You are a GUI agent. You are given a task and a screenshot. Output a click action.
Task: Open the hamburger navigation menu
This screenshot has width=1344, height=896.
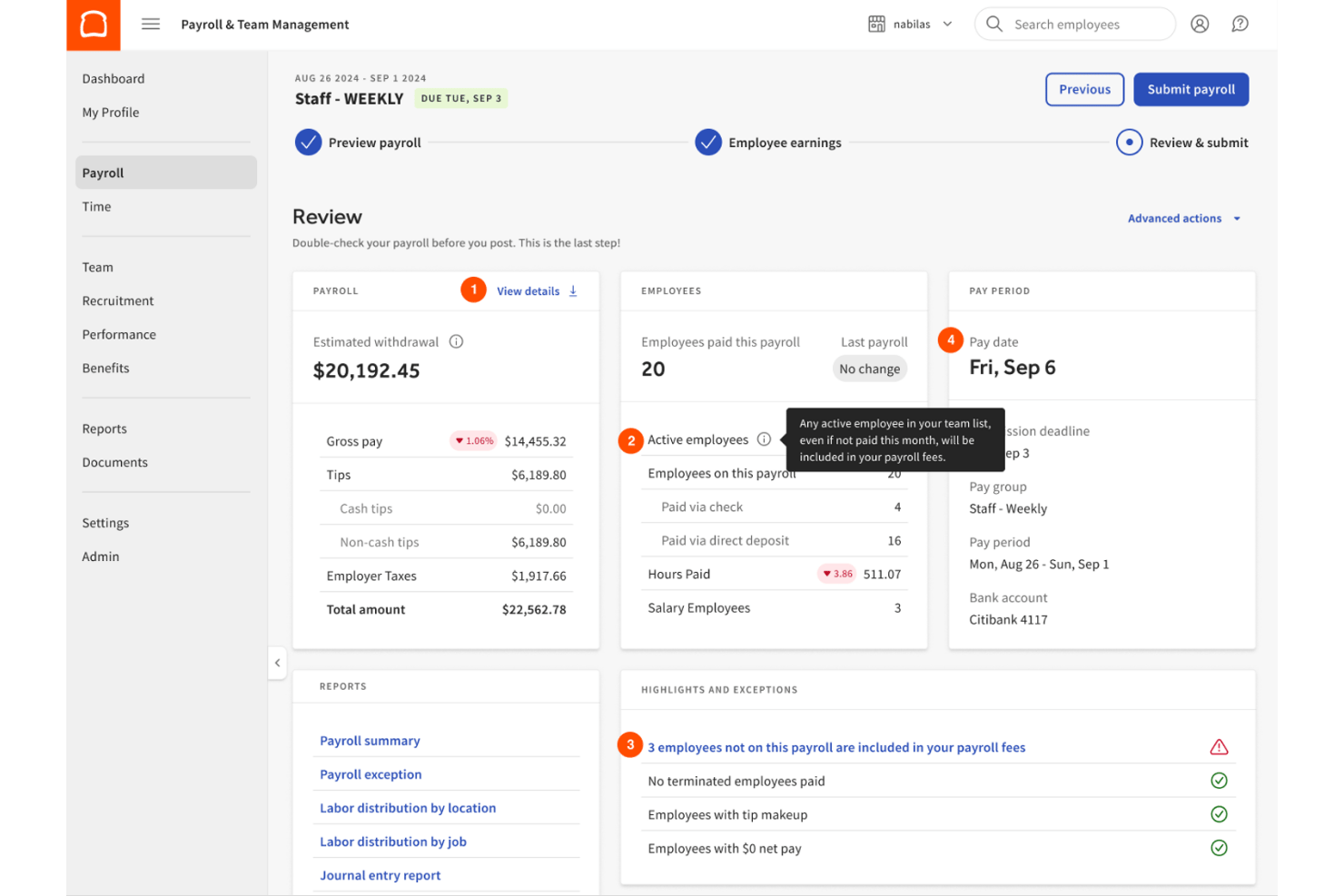[x=151, y=25]
